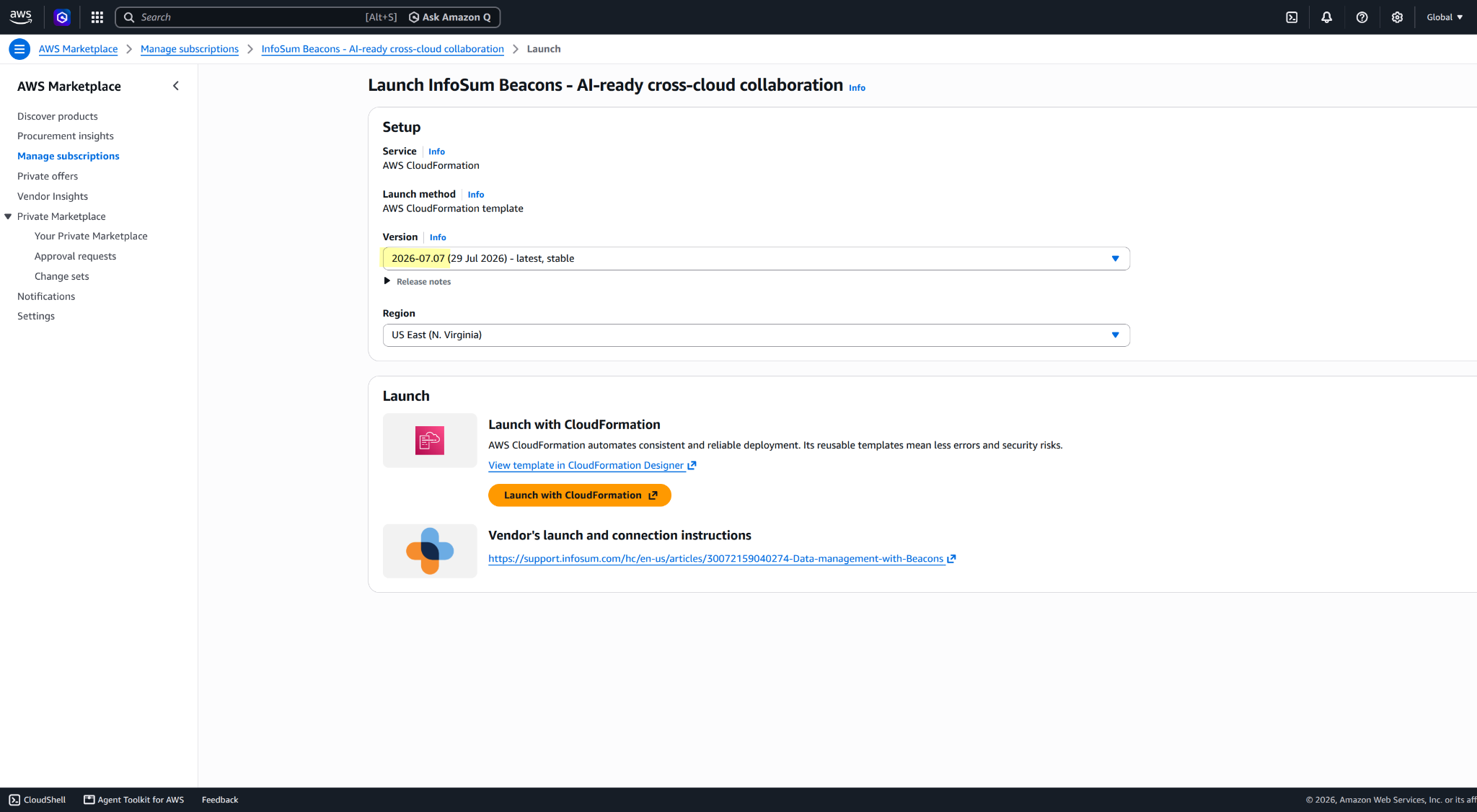Image resolution: width=1477 pixels, height=812 pixels.
Task: Open the Amazon Q purple icon
Action: click(62, 17)
